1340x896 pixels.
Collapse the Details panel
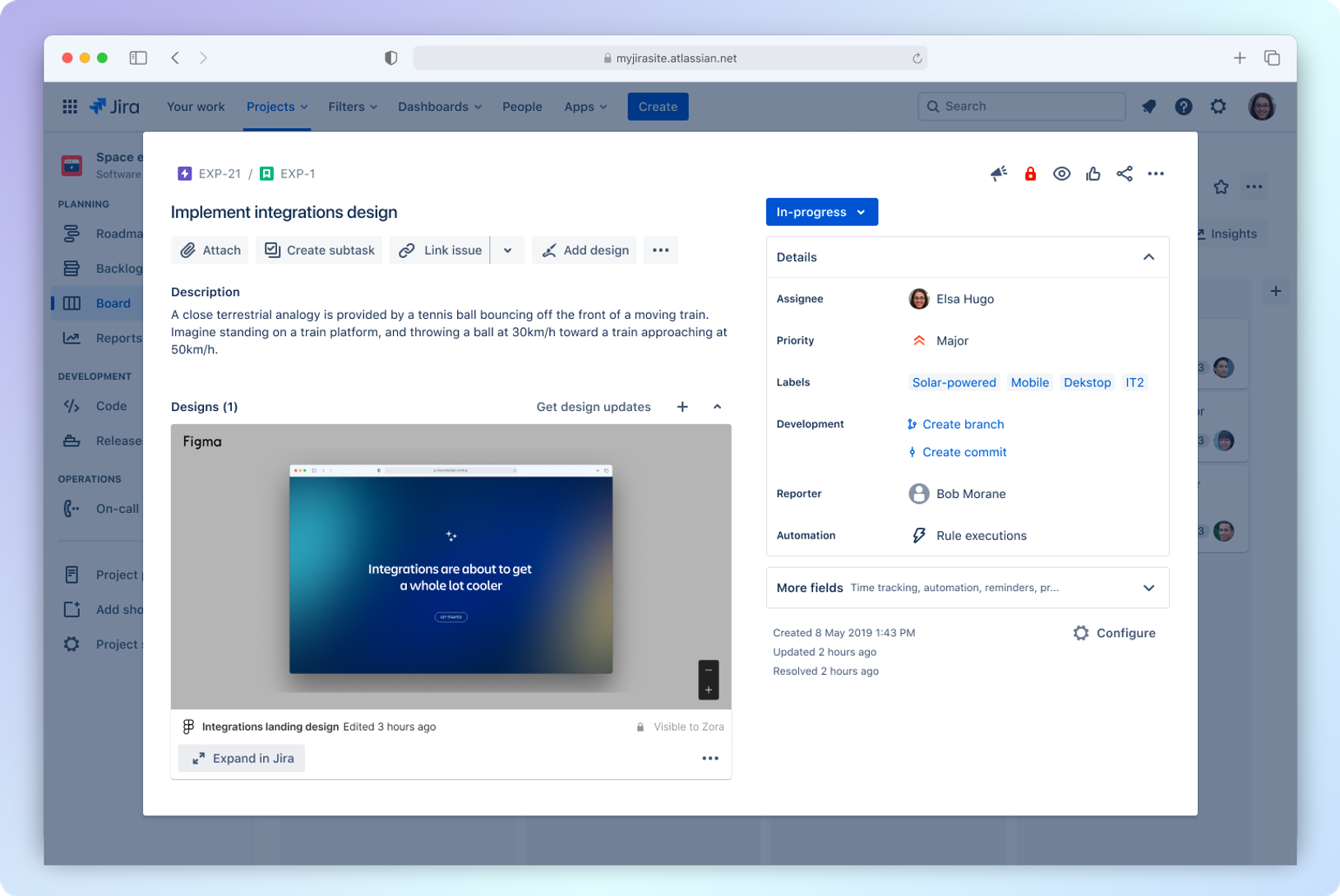(x=1148, y=257)
